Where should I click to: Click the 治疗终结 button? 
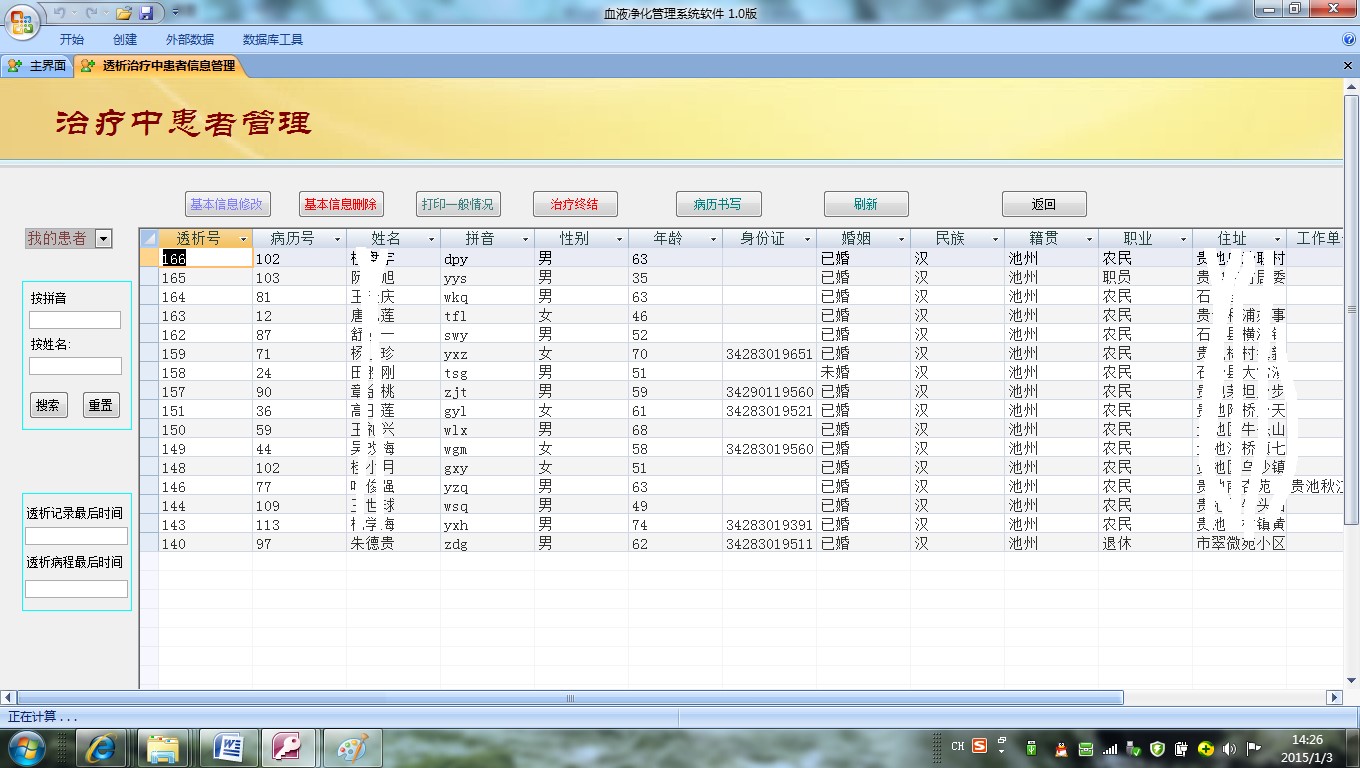click(x=575, y=204)
